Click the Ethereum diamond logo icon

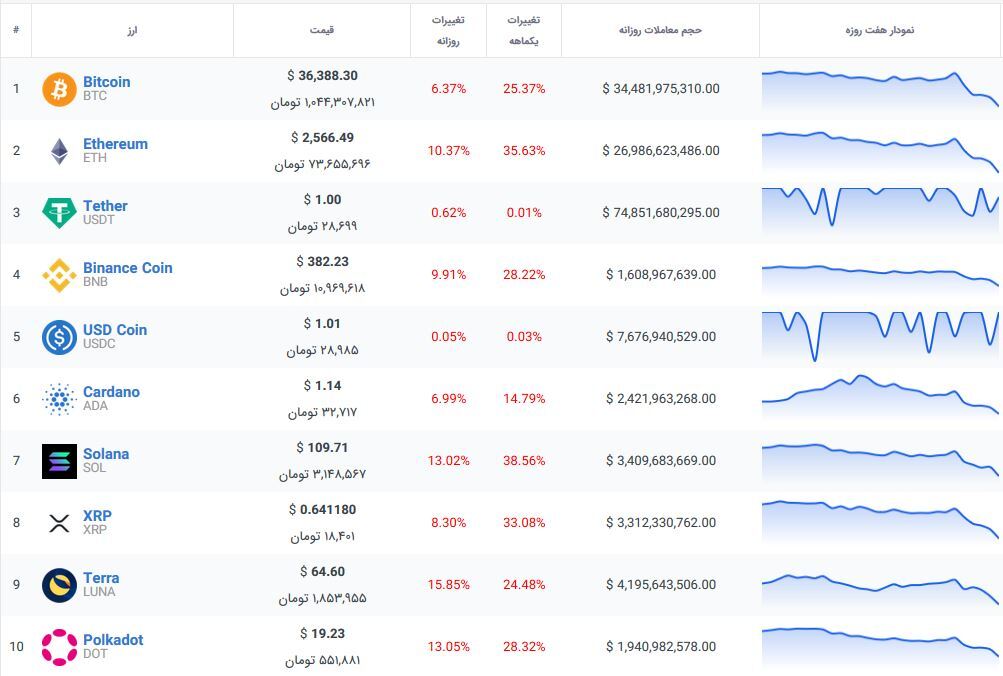coord(59,151)
